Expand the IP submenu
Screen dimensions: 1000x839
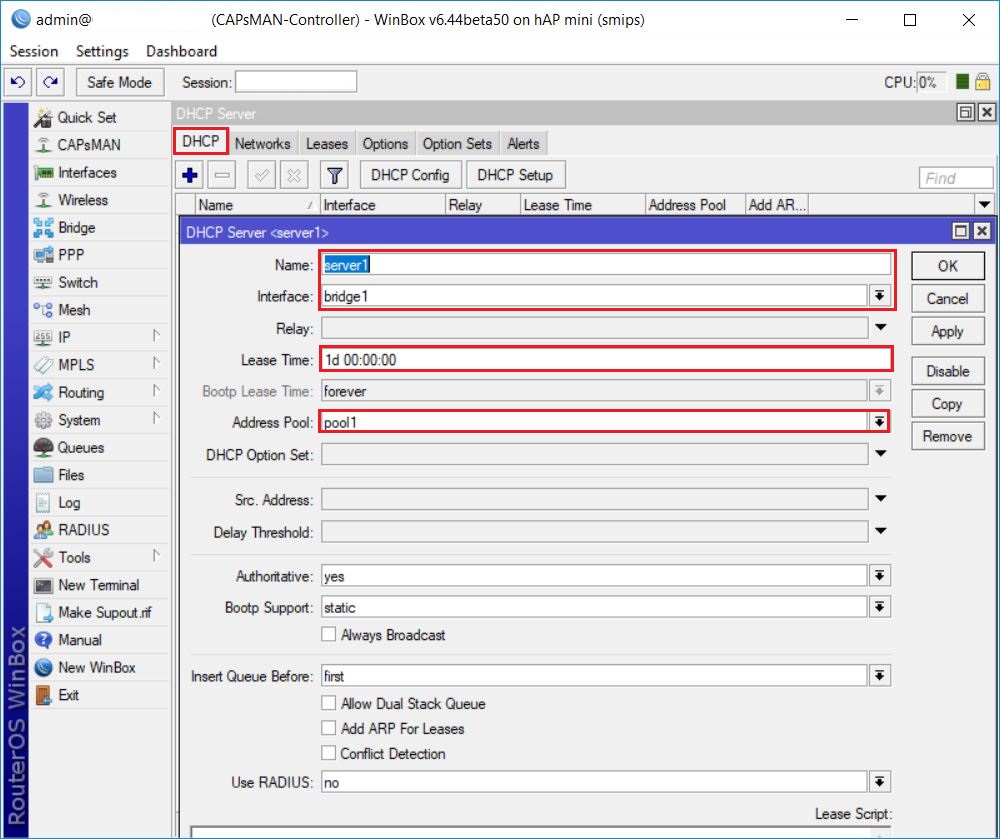[x=156, y=336]
